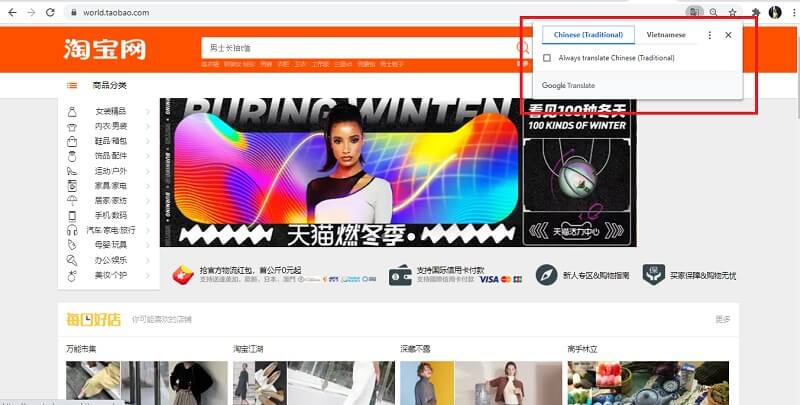Click the dress icon for 女装精品

click(72, 112)
